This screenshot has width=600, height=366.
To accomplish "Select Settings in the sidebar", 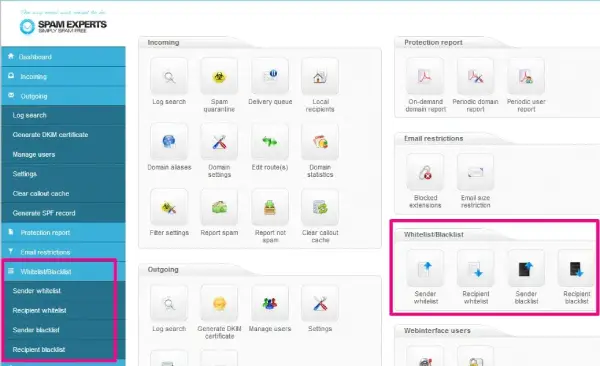I will tap(64, 174).
